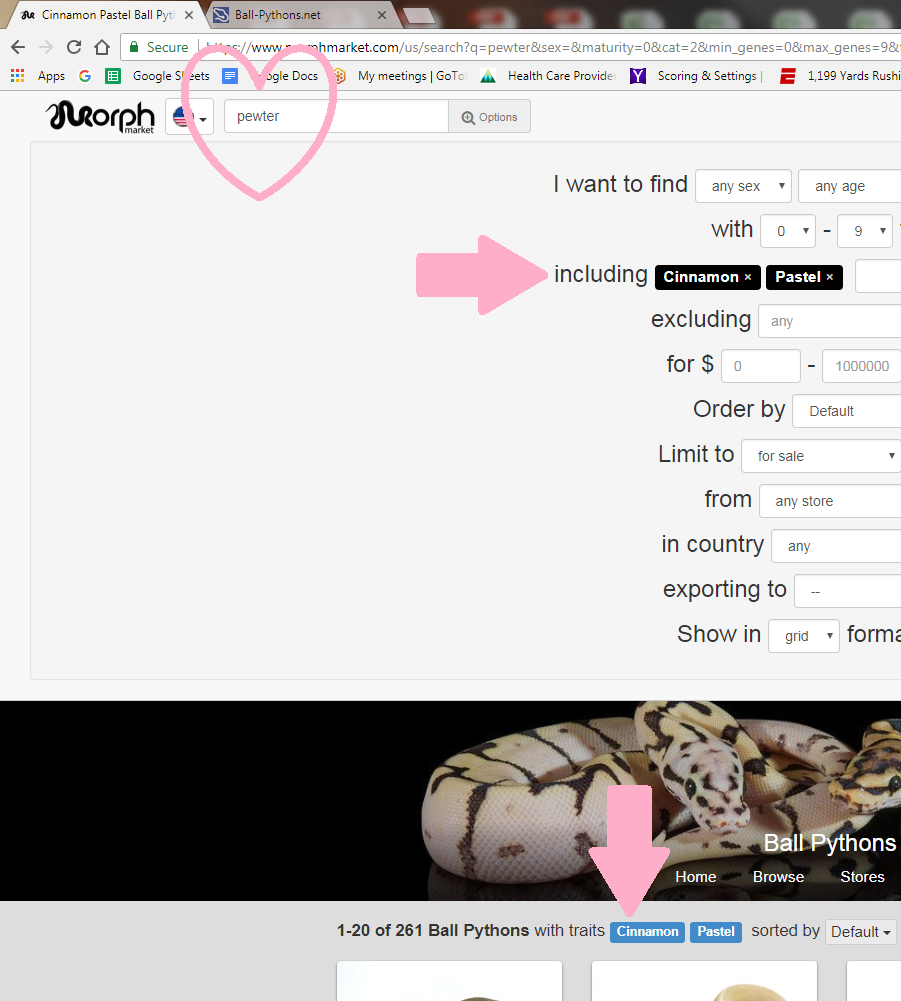Switch to the Ball-Pythons.net tab
This screenshot has height=1001, width=901.
tap(290, 16)
